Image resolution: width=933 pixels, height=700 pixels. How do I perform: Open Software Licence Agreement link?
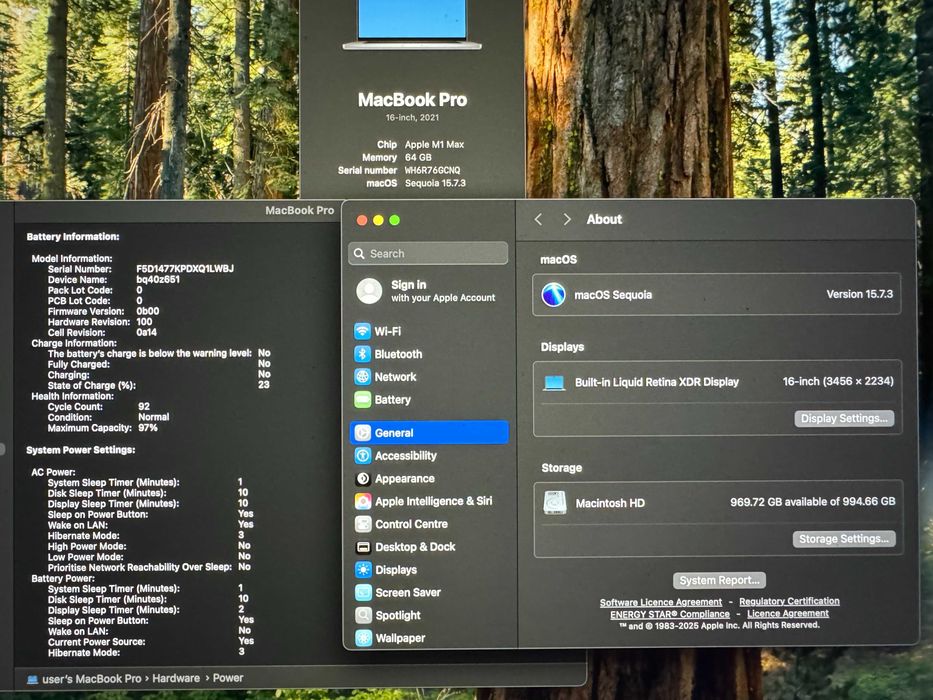(660, 602)
